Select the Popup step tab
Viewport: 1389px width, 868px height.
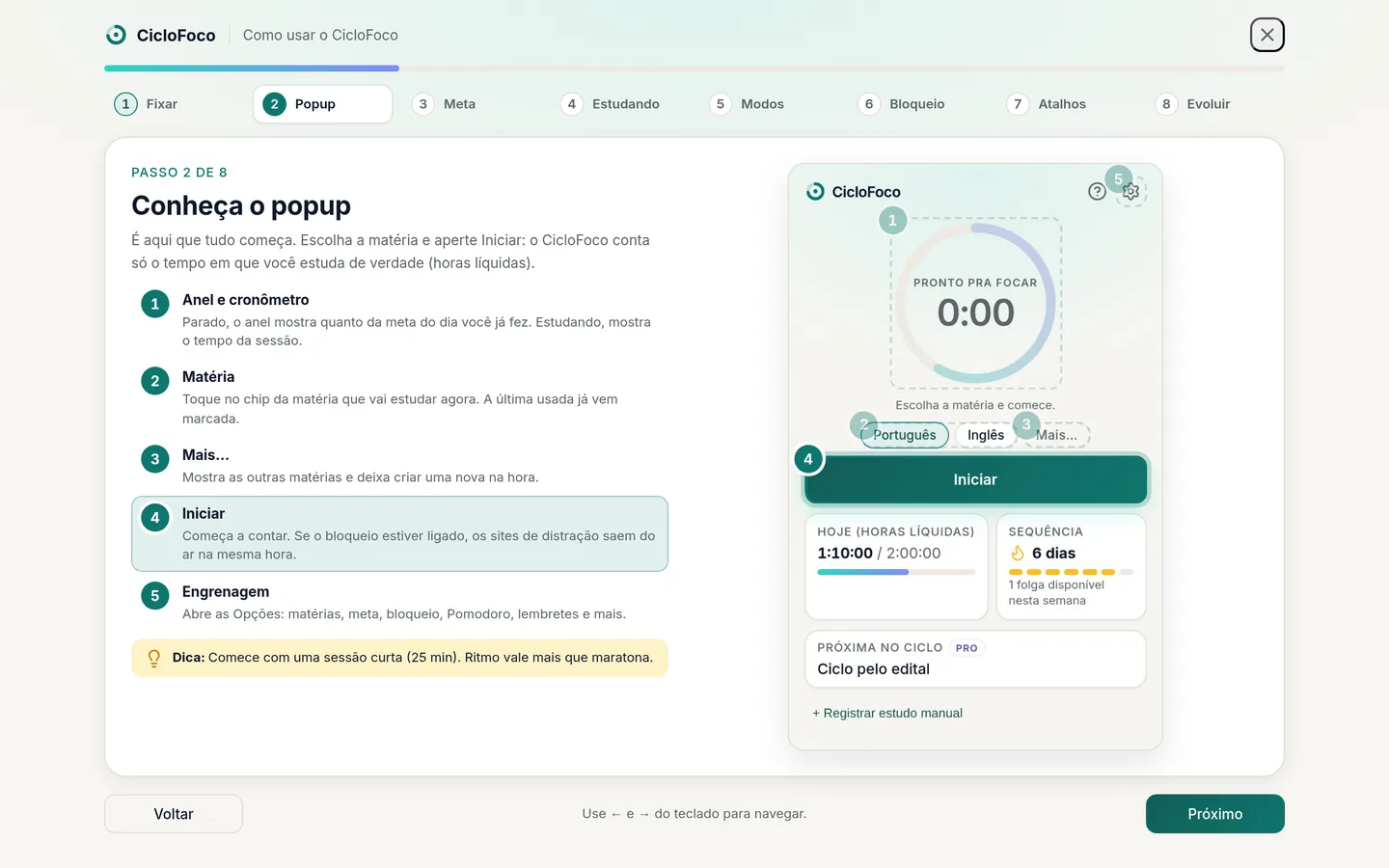coord(322,104)
